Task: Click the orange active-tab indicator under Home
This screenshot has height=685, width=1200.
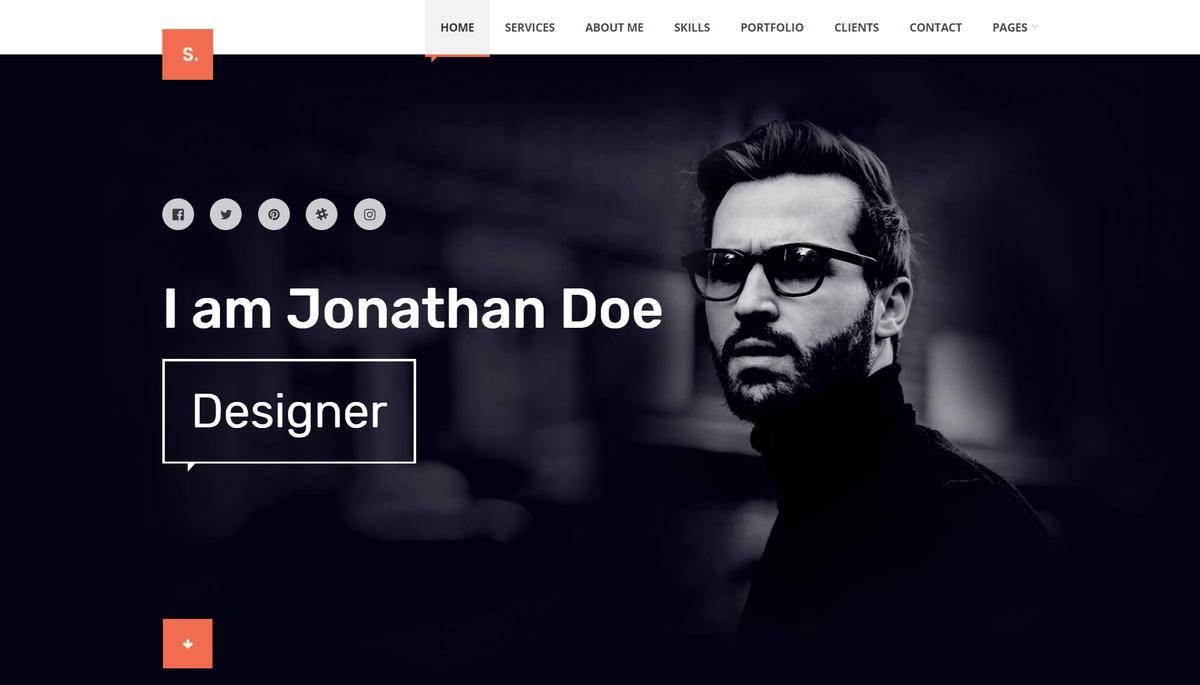Action: click(x=457, y=57)
